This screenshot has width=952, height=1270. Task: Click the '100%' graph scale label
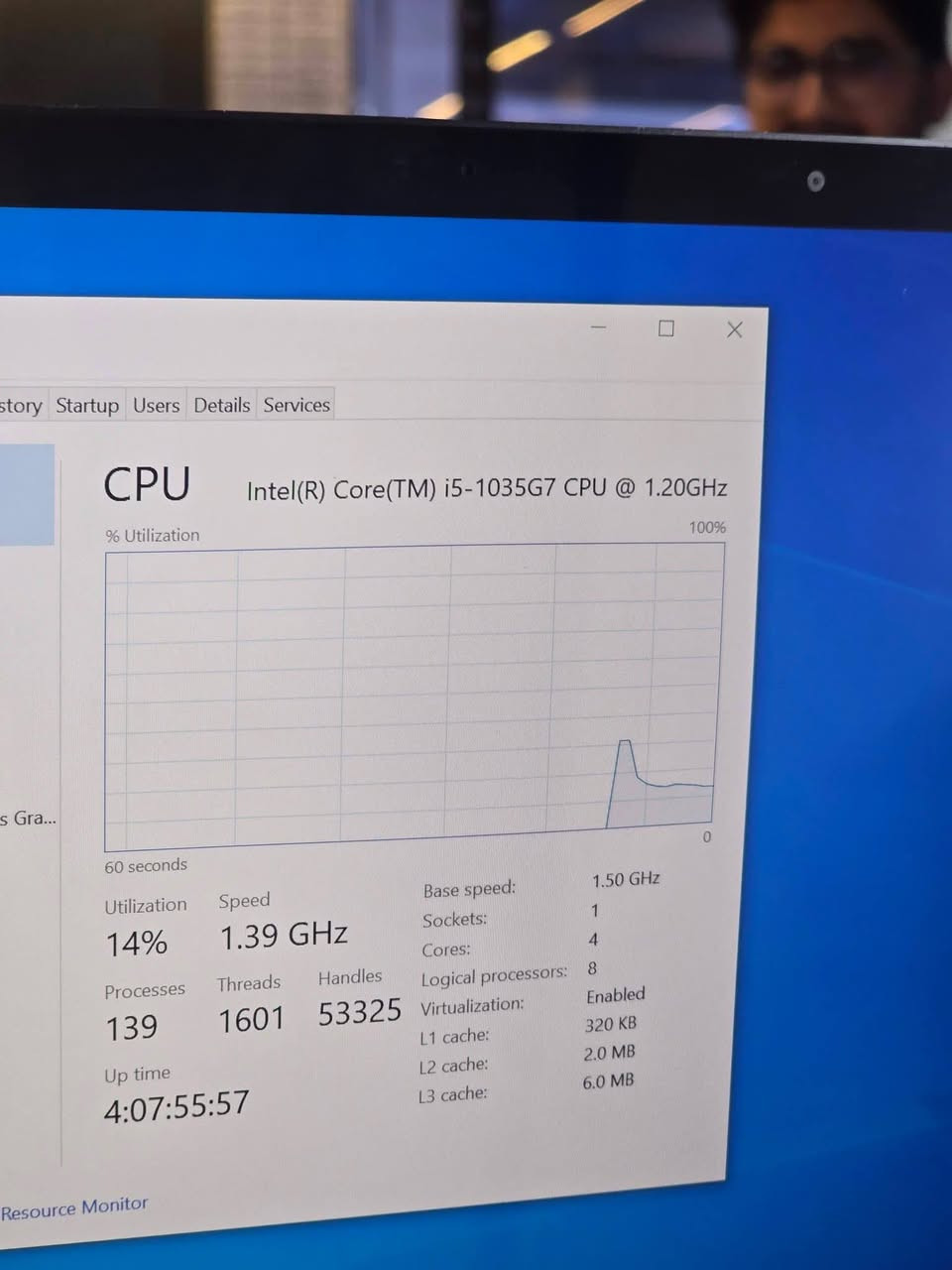[707, 527]
